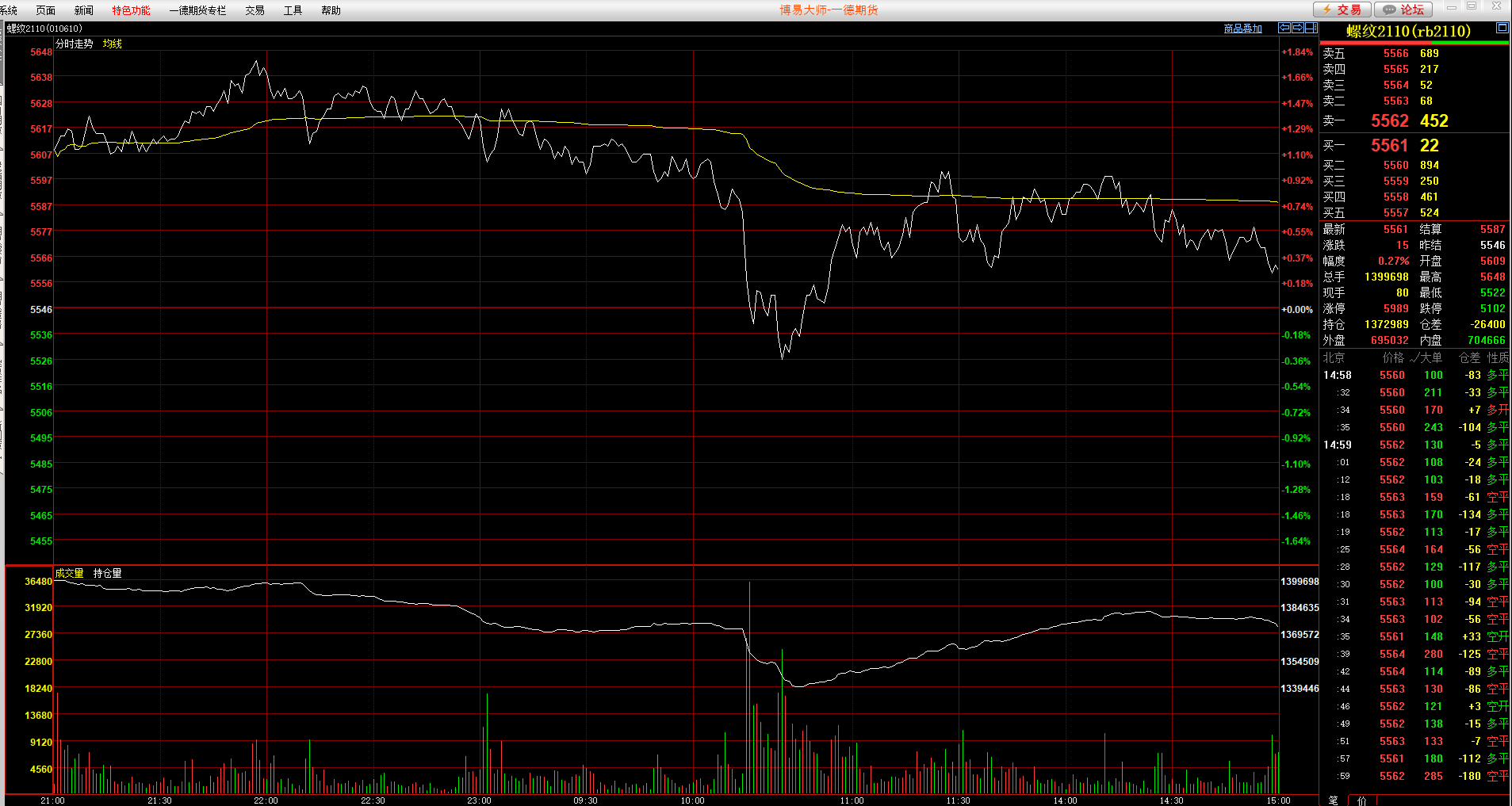Image resolution: width=1512 pixels, height=806 pixels.
Task: Open the 帮助 menu
Action: tap(331, 10)
